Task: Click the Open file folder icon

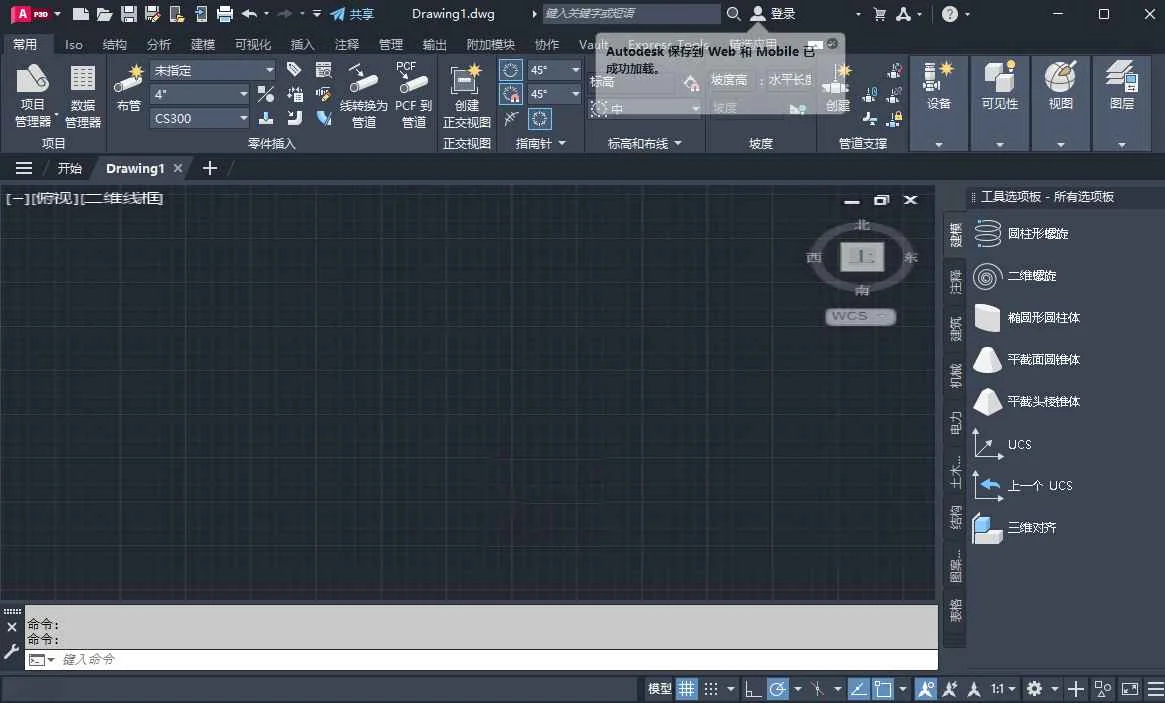Action: (x=105, y=13)
